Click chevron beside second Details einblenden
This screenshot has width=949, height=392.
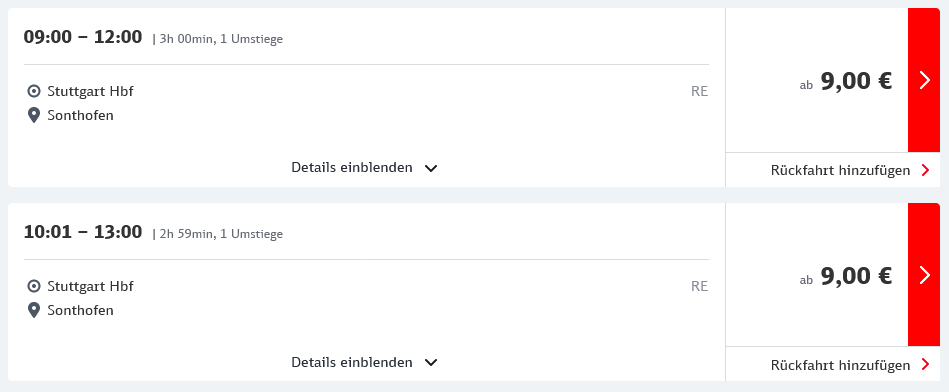click(430, 363)
